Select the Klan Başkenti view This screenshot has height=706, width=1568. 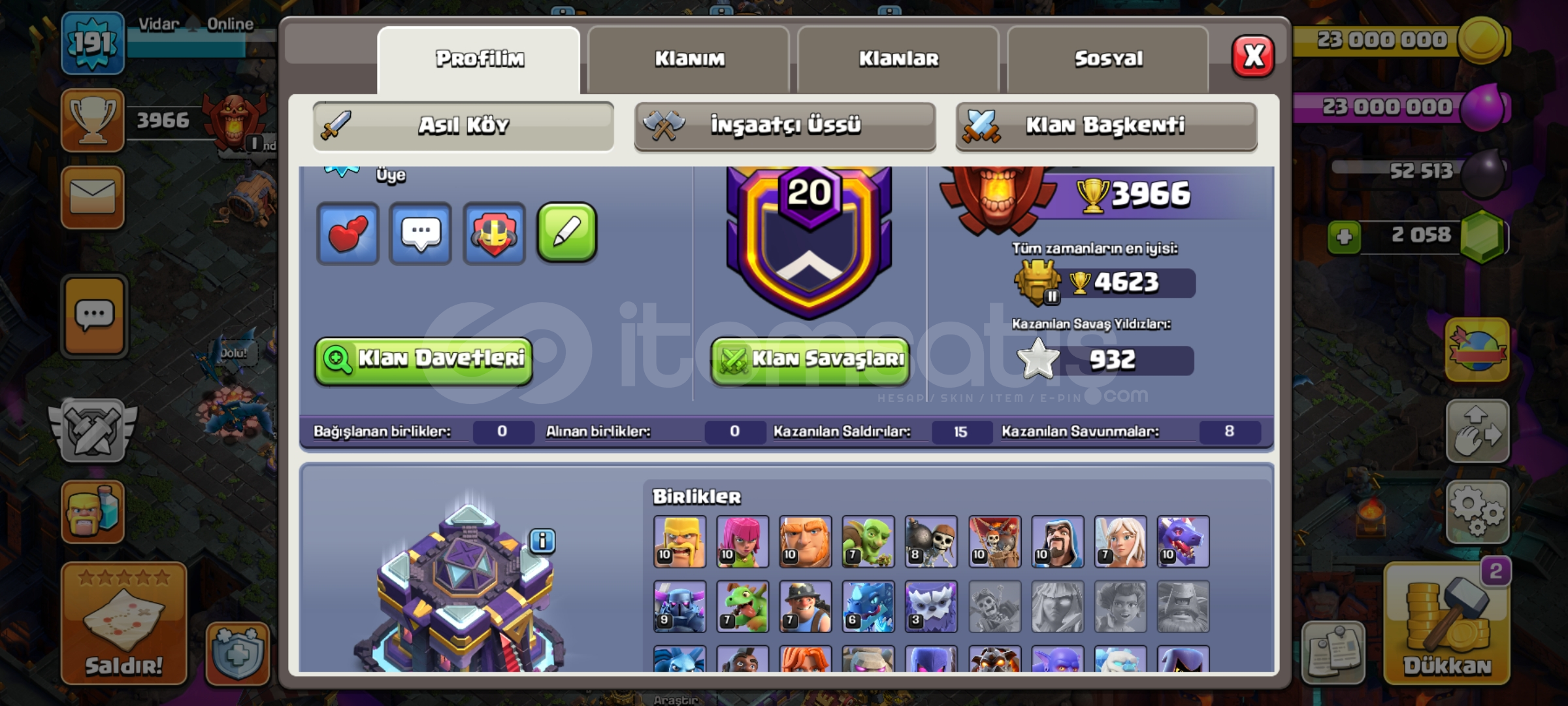(1106, 126)
